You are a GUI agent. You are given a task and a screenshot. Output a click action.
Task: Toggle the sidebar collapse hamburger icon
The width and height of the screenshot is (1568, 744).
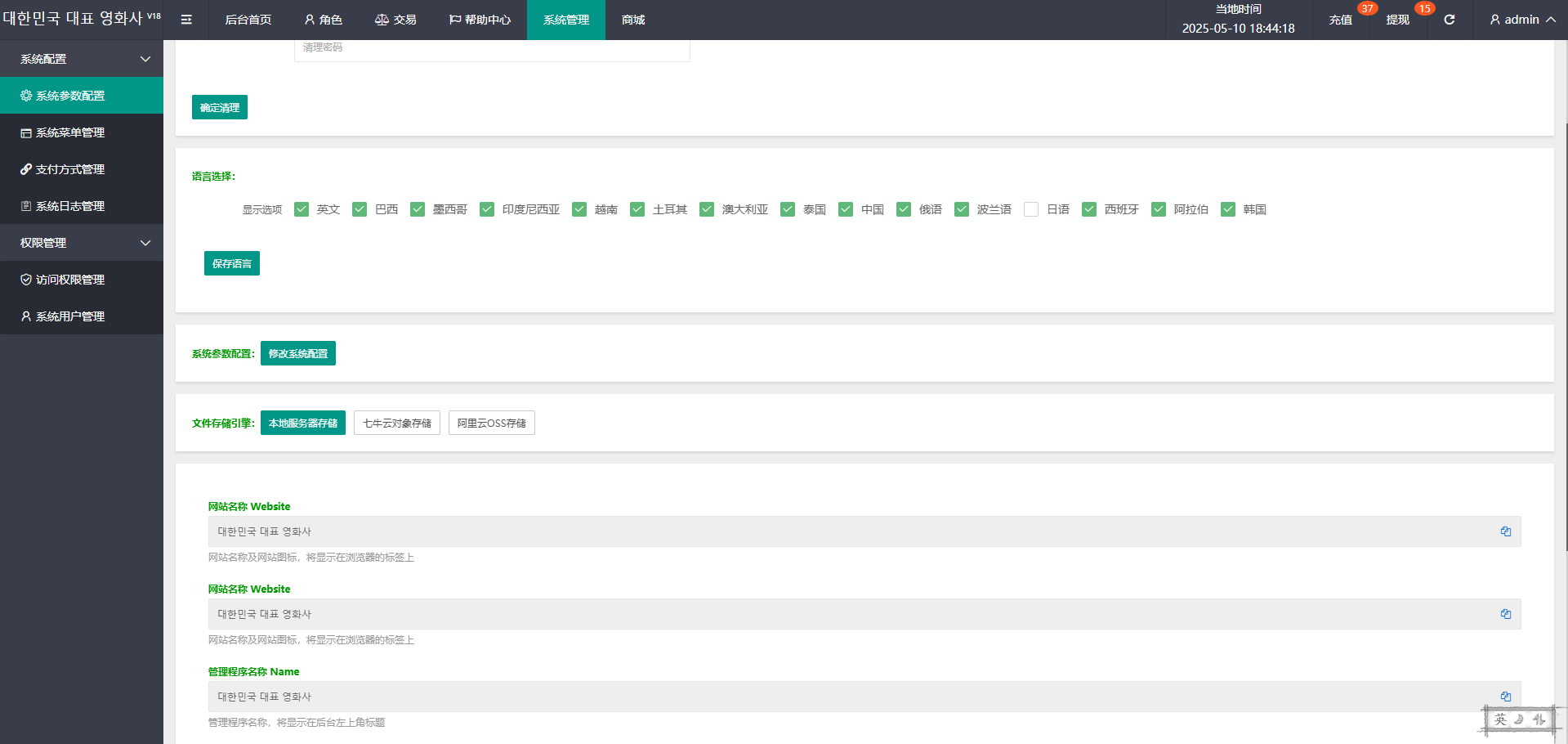pyautogui.click(x=186, y=20)
